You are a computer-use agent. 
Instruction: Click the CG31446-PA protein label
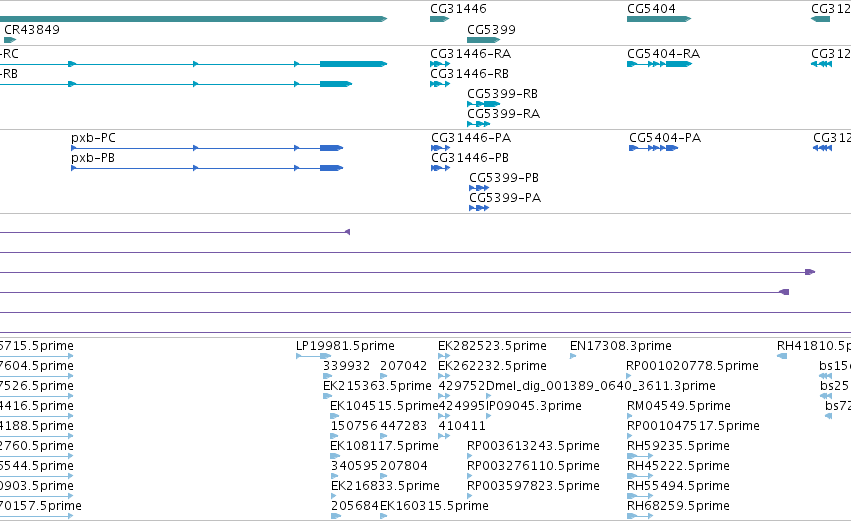[471, 138]
